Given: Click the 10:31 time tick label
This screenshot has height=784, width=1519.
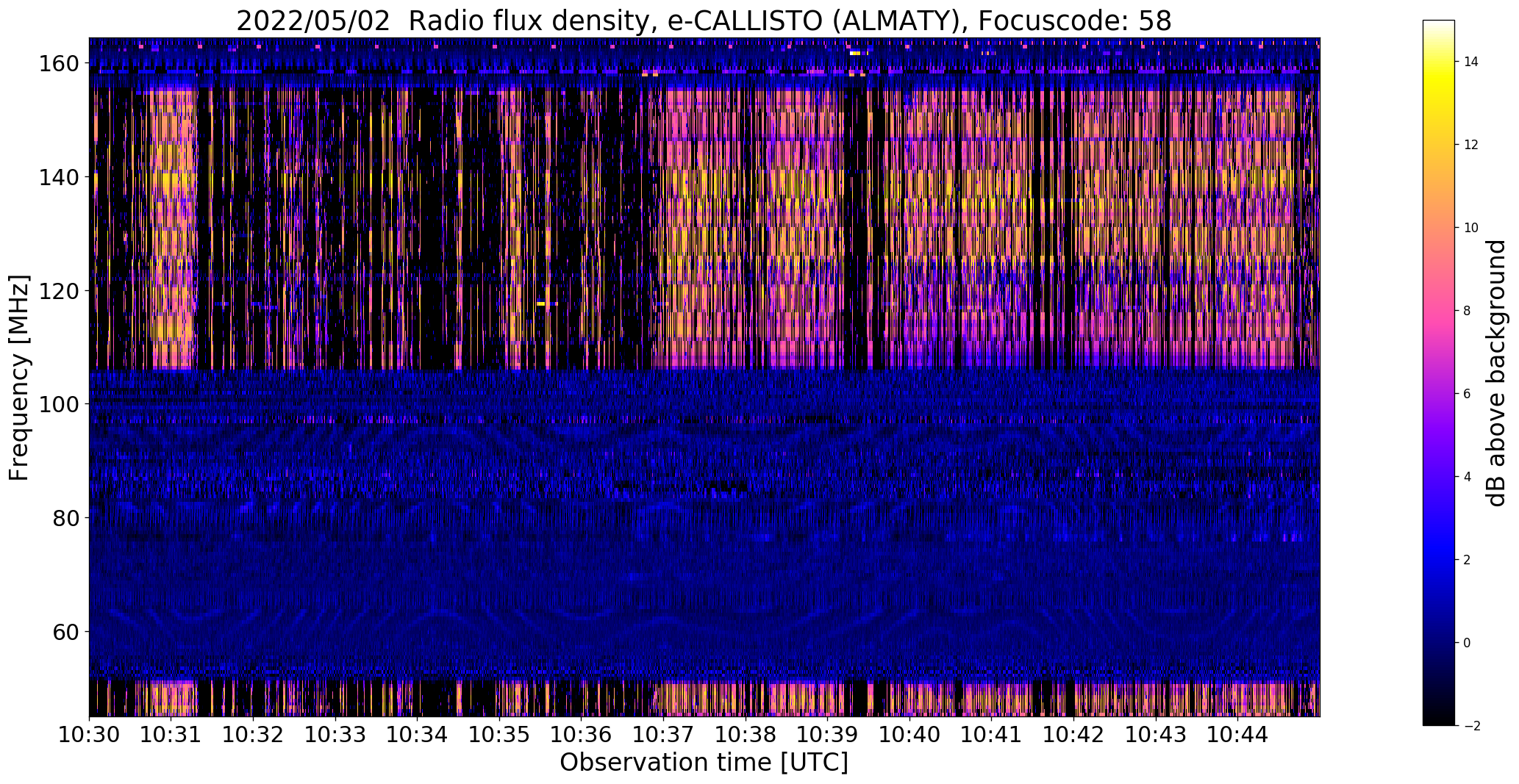Looking at the screenshot, I should pyautogui.click(x=171, y=734).
